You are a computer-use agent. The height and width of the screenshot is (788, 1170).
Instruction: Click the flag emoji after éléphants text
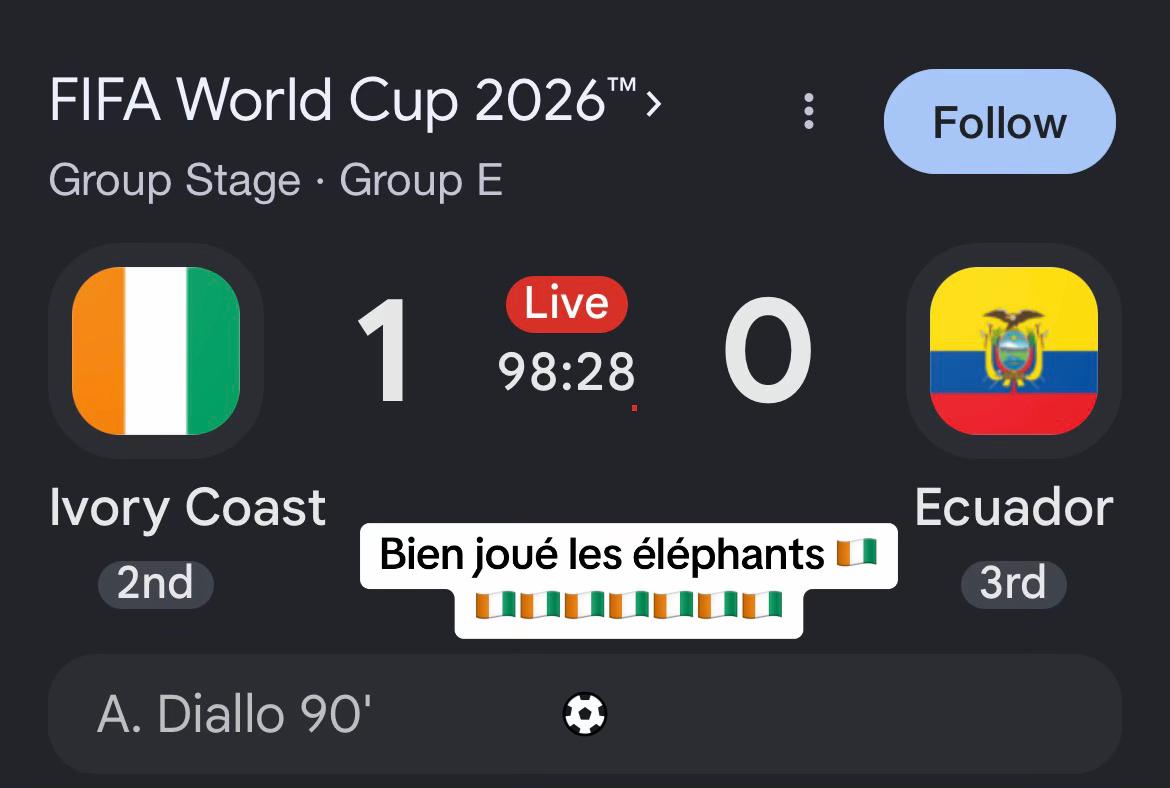(x=857, y=554)
